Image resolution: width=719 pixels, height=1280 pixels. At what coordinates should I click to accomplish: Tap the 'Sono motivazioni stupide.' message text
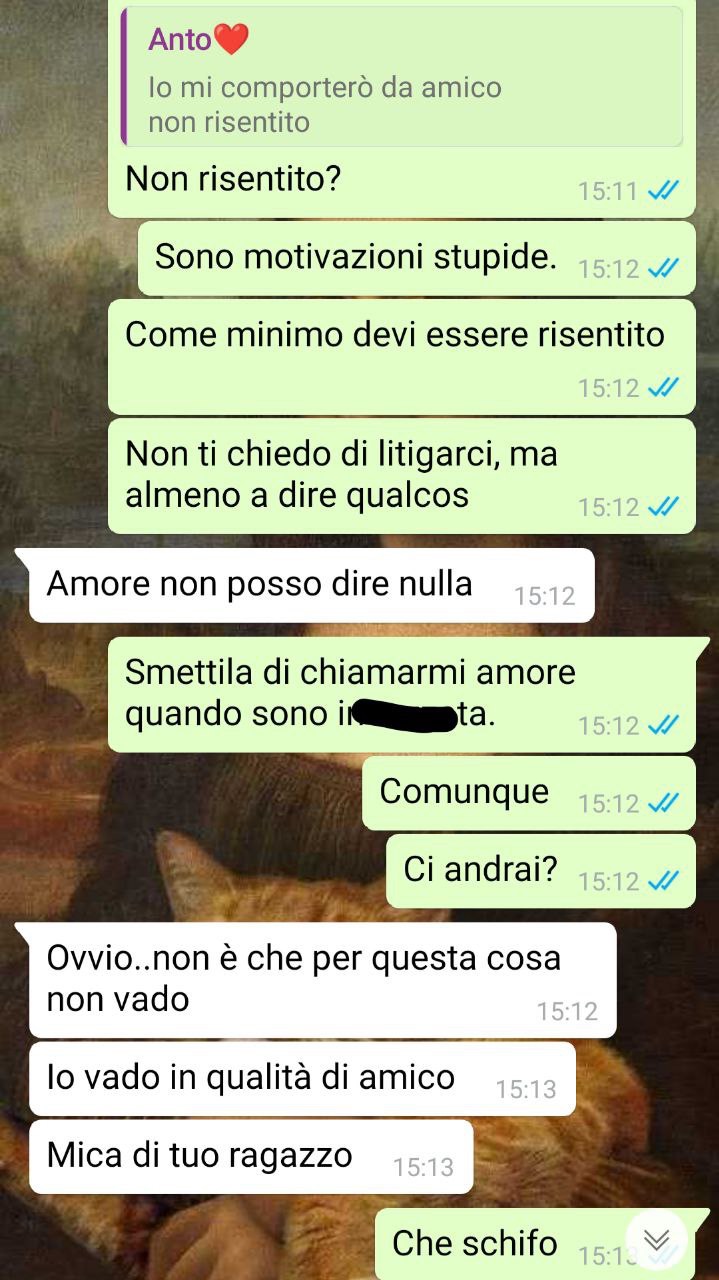356,257
